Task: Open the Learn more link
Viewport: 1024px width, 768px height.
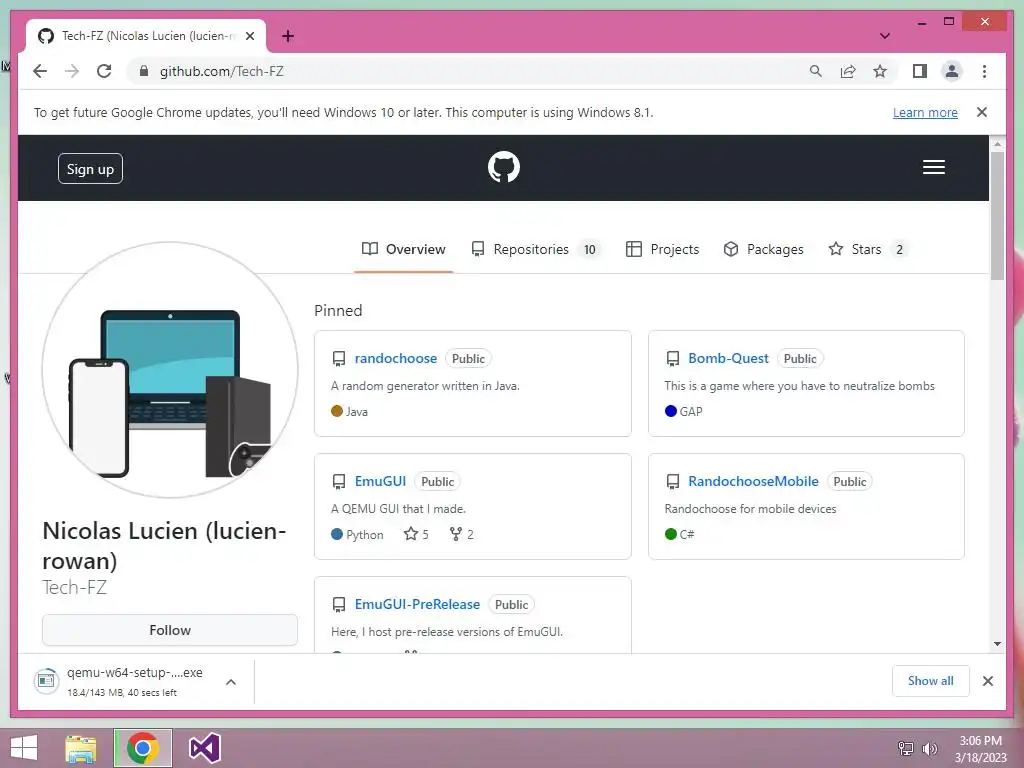Action: click(x=925, y=112)
